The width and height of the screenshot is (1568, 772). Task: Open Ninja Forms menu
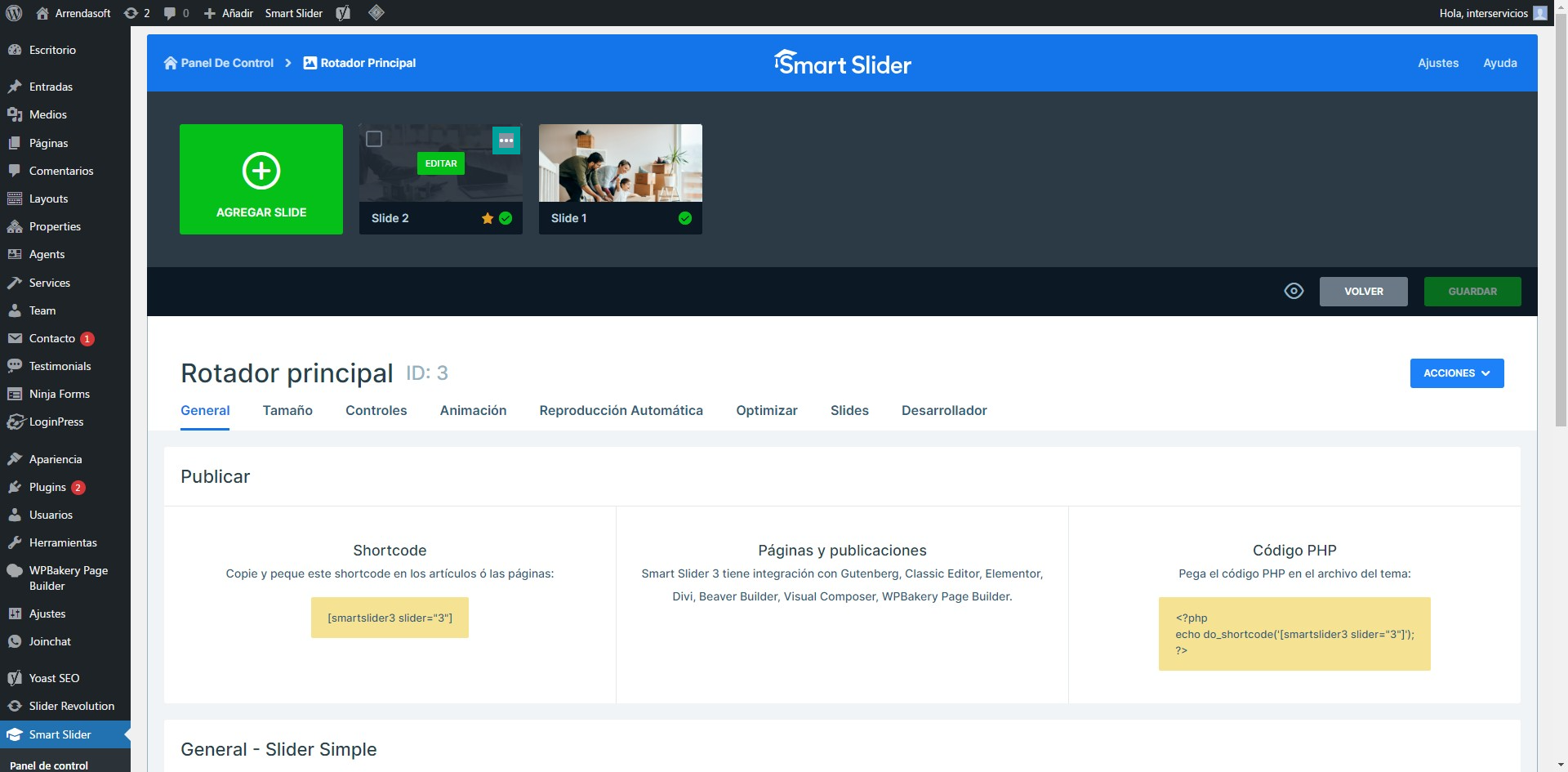tap(65, 394)
